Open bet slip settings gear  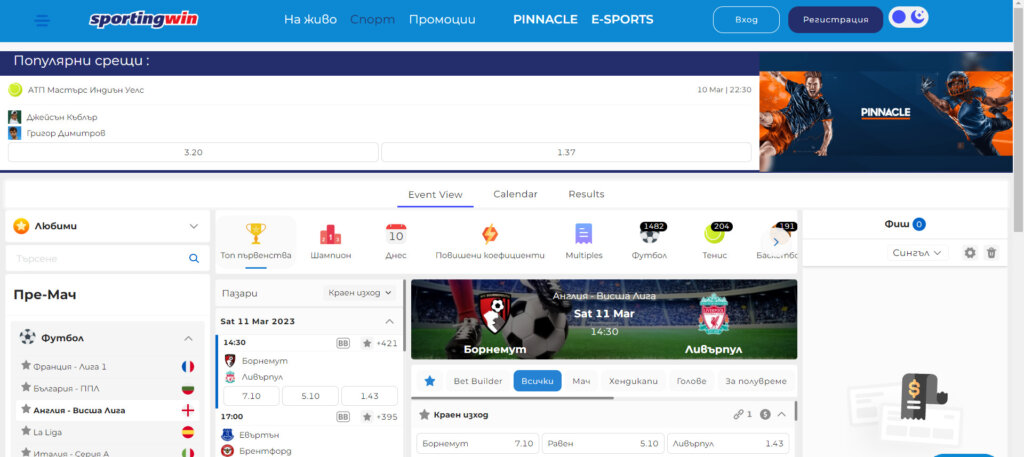[970, 253]
